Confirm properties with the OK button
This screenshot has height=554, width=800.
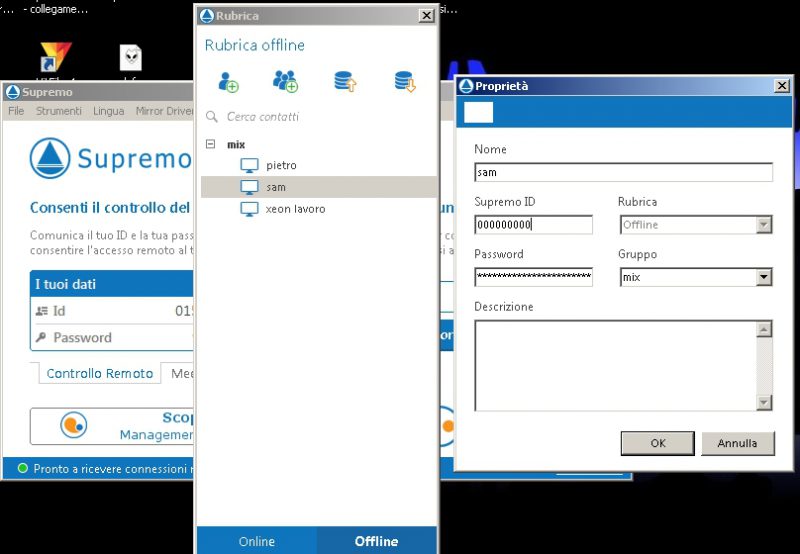click(x=658, y=443)
